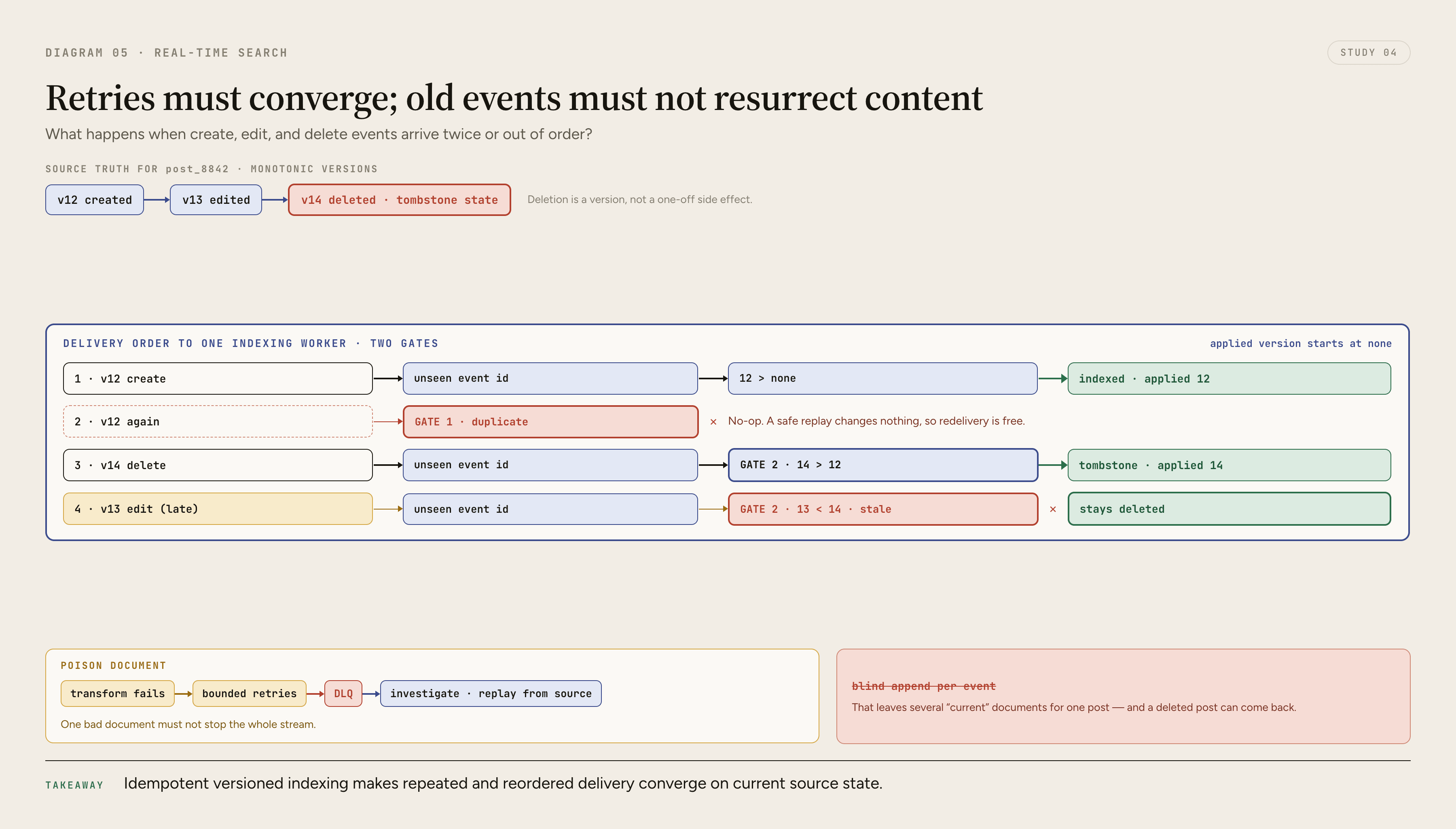
Task: Click the 'transform fails' box
Action: click(117, 694)
